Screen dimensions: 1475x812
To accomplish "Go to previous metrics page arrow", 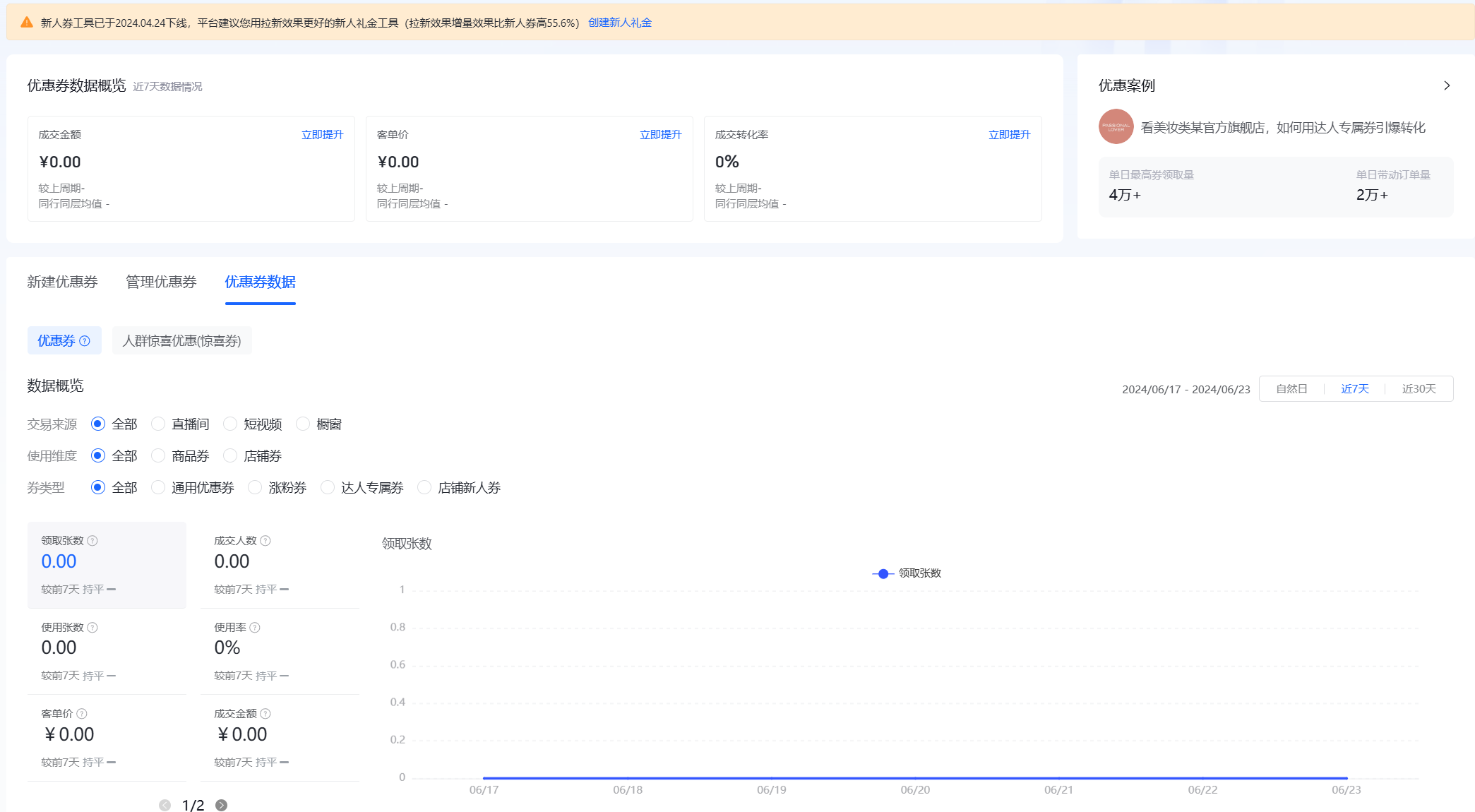I will pos(165,805).
